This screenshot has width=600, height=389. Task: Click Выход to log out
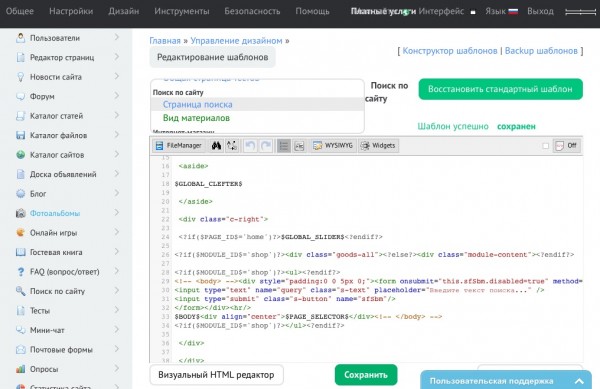point(540,11)
